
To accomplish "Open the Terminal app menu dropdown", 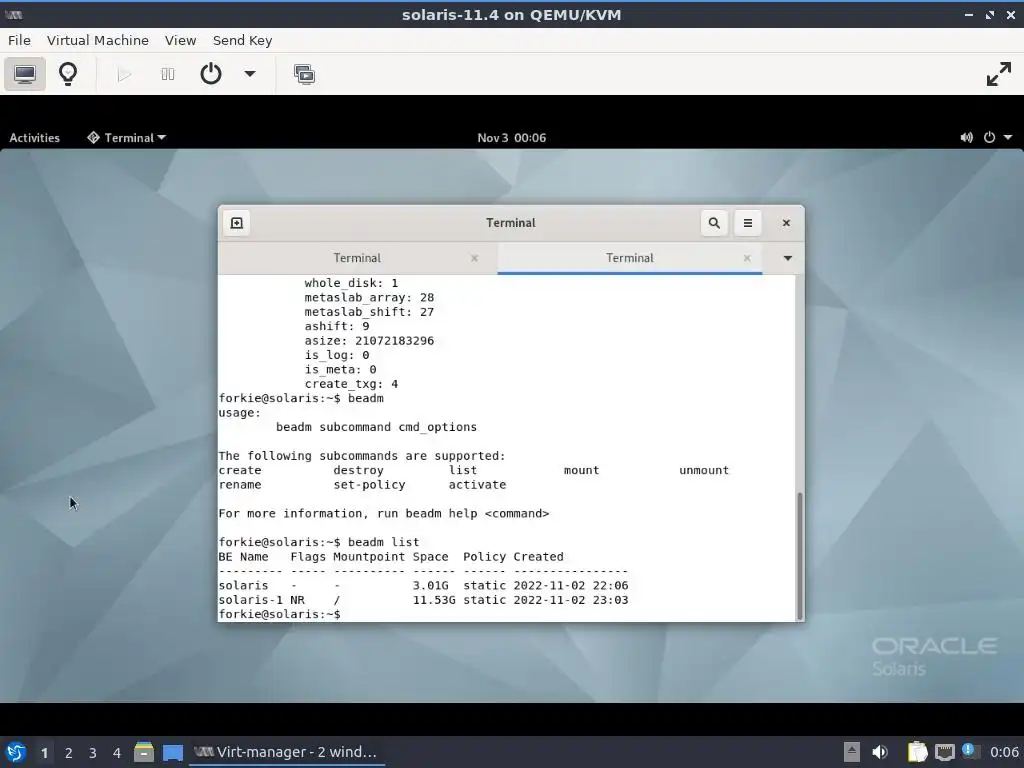I will pyautogui.click(x=127, y=138).
